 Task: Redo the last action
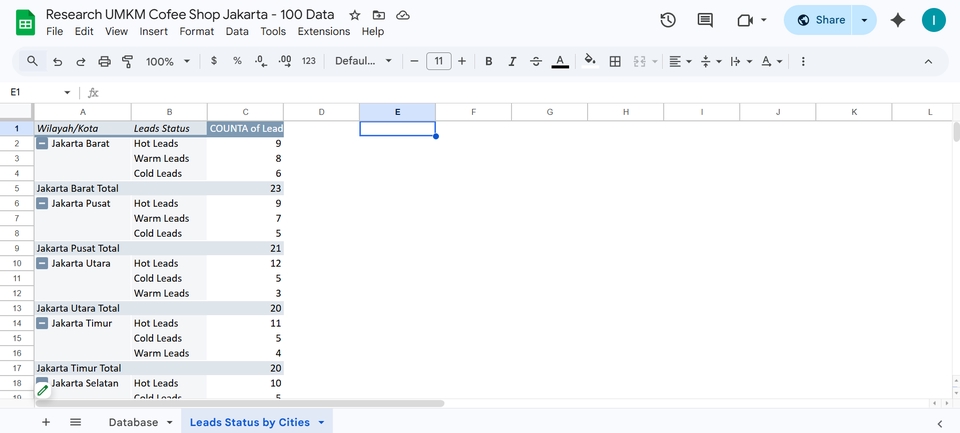[81, 61]
